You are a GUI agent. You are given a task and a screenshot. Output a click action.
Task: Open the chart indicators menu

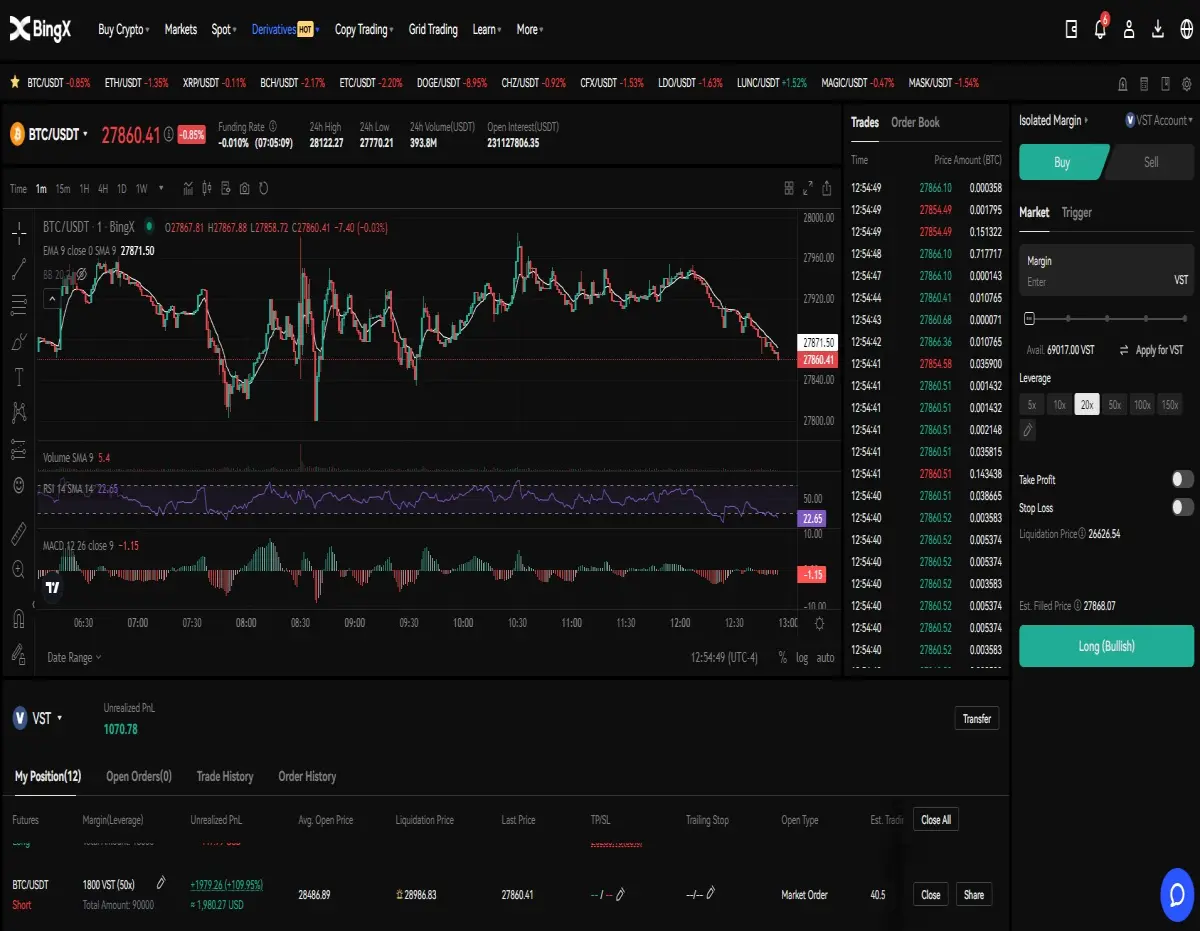188,188
